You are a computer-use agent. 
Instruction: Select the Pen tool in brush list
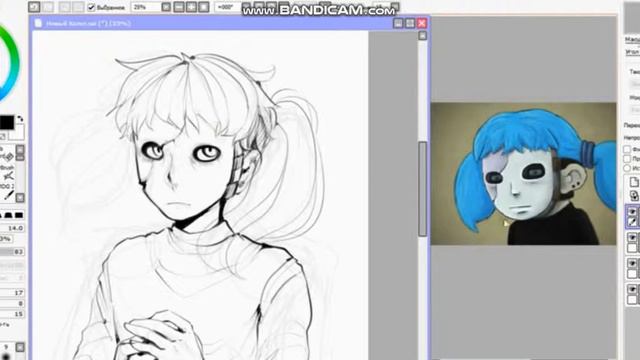point(8,196)
